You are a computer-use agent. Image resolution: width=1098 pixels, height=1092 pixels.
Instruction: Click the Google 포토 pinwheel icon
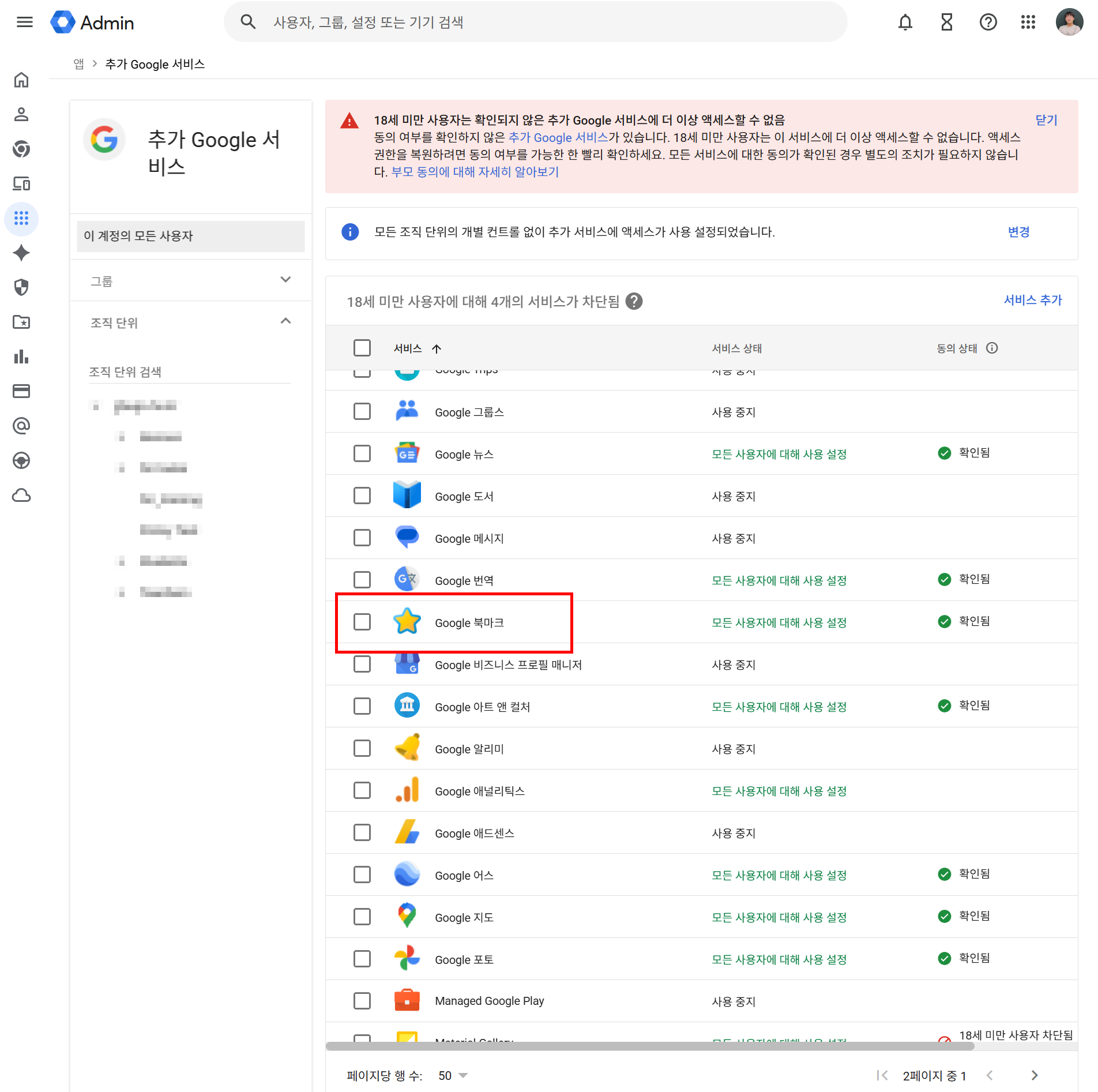coord(407,958)
